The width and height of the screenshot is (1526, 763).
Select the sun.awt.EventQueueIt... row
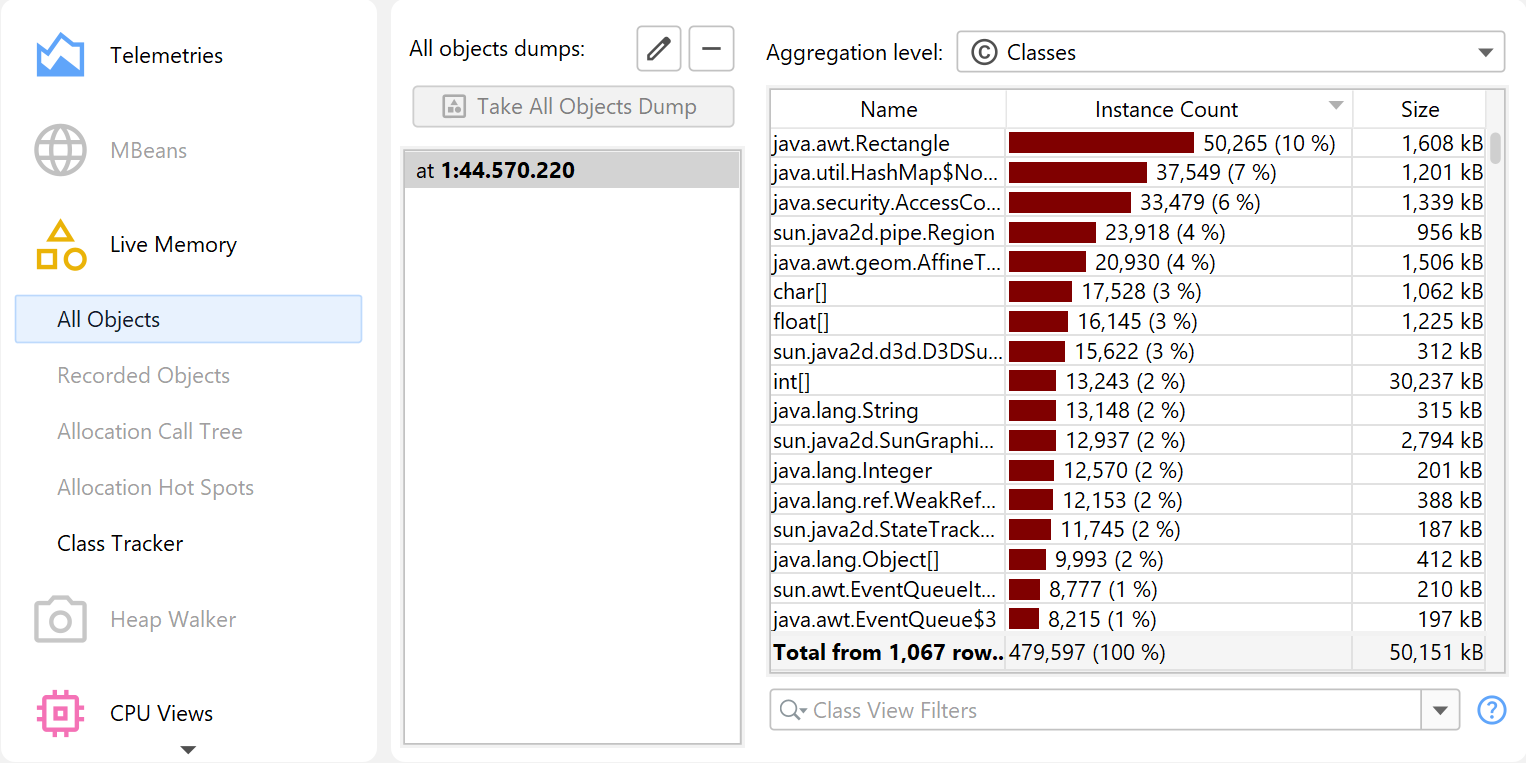click(x=1128, y=589)
